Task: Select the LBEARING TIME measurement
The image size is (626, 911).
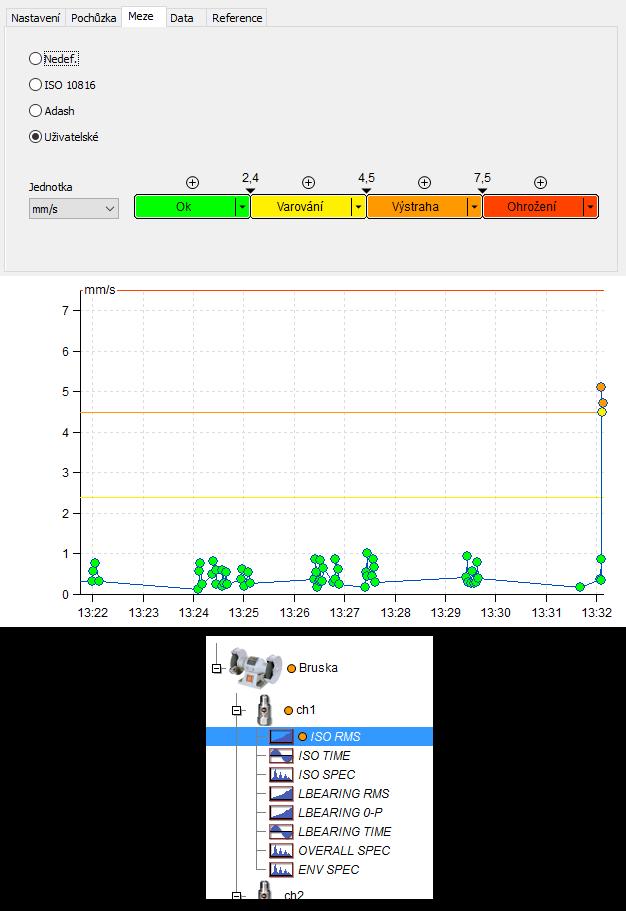Action: pos(345,831)
